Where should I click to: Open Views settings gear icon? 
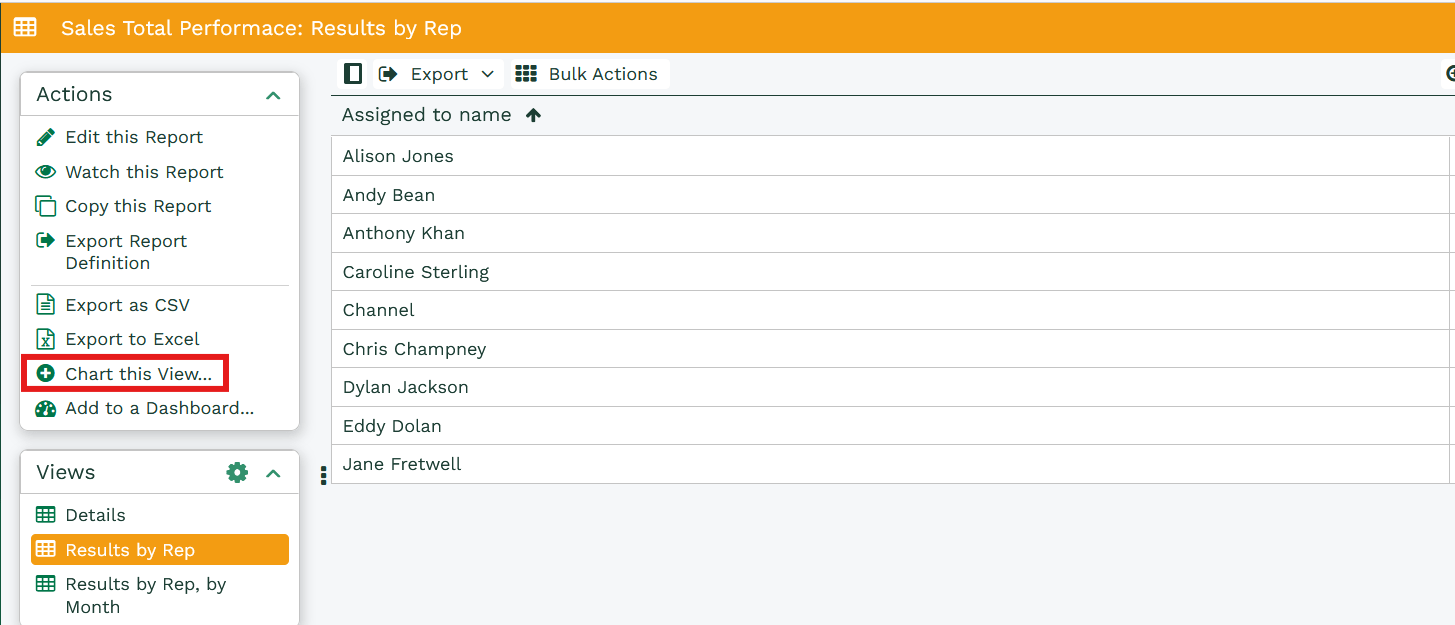(x=237, y=472)
